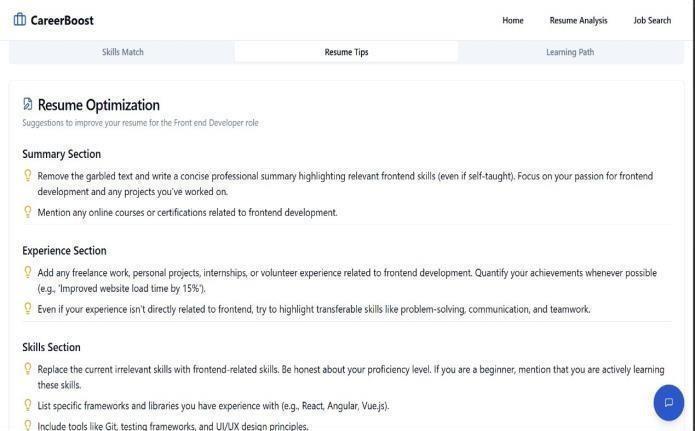Open the floating chat bubble button

(x=668, y=403)
